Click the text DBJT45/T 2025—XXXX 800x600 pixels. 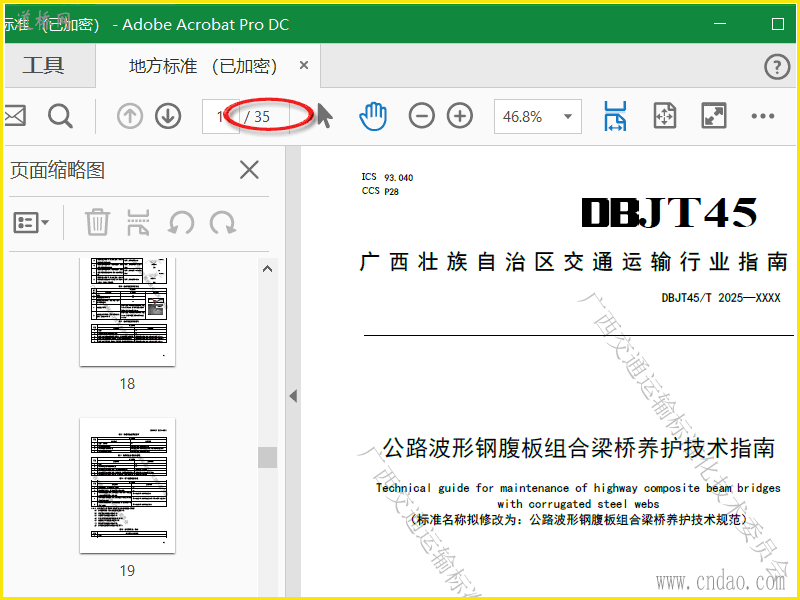click(721, 298)
